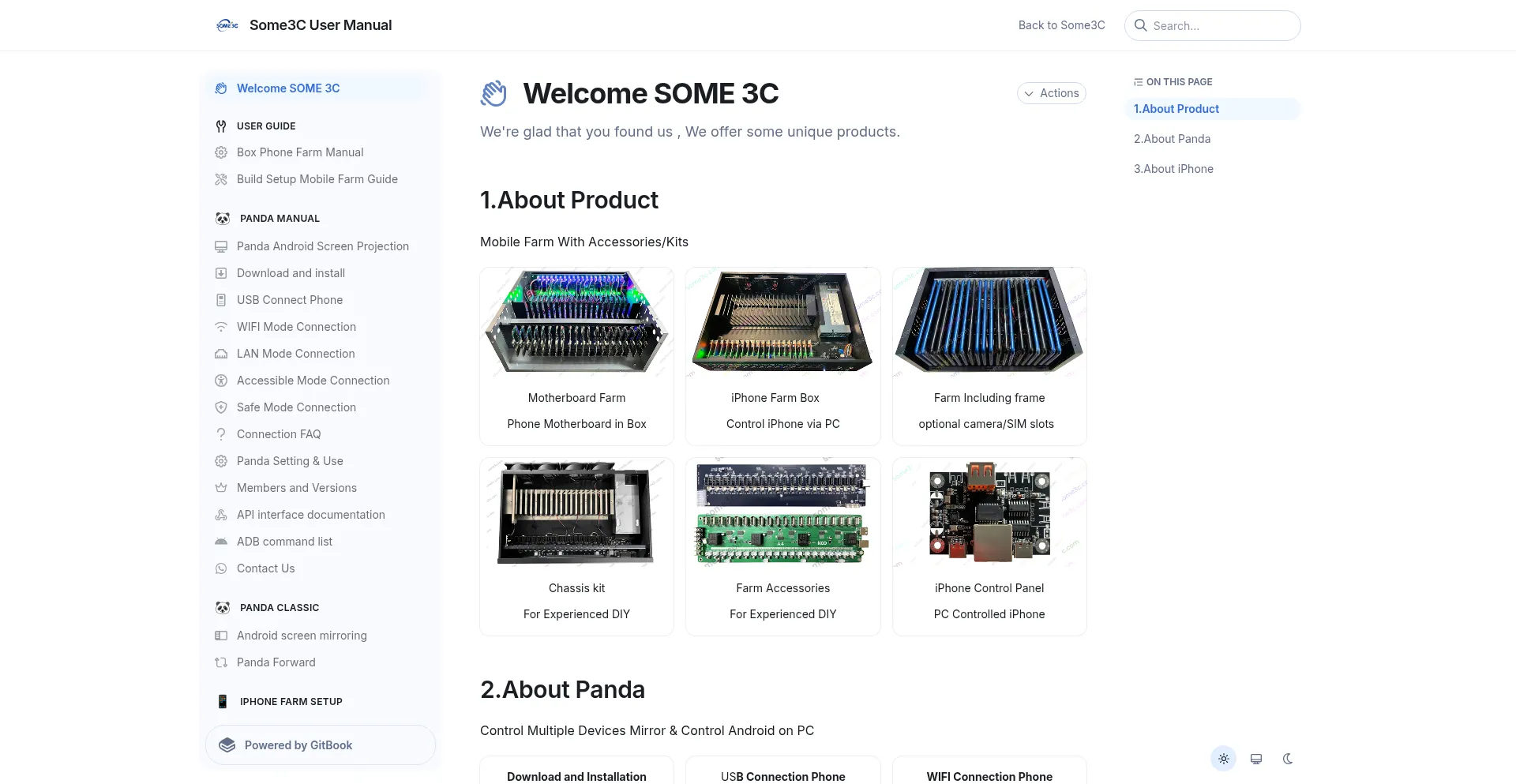Click the question mark icon beside Connection FAQ

pyautogui.click(x=221, y=434)
